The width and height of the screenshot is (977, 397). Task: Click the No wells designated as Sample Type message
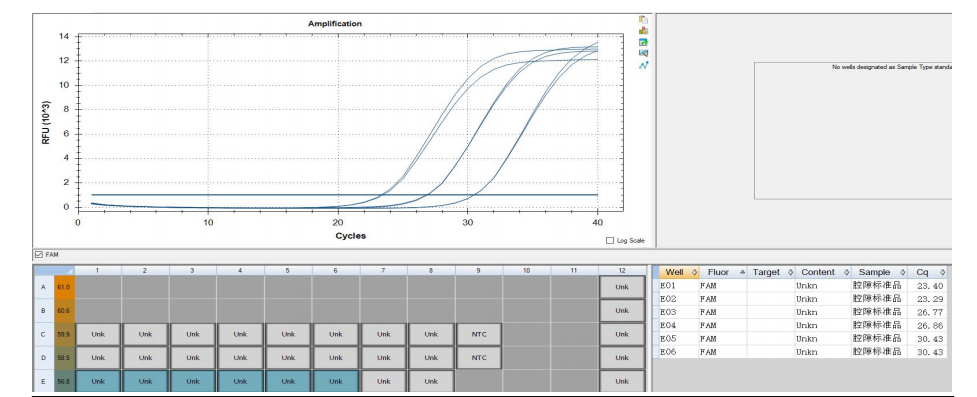[x=892, y=67]
